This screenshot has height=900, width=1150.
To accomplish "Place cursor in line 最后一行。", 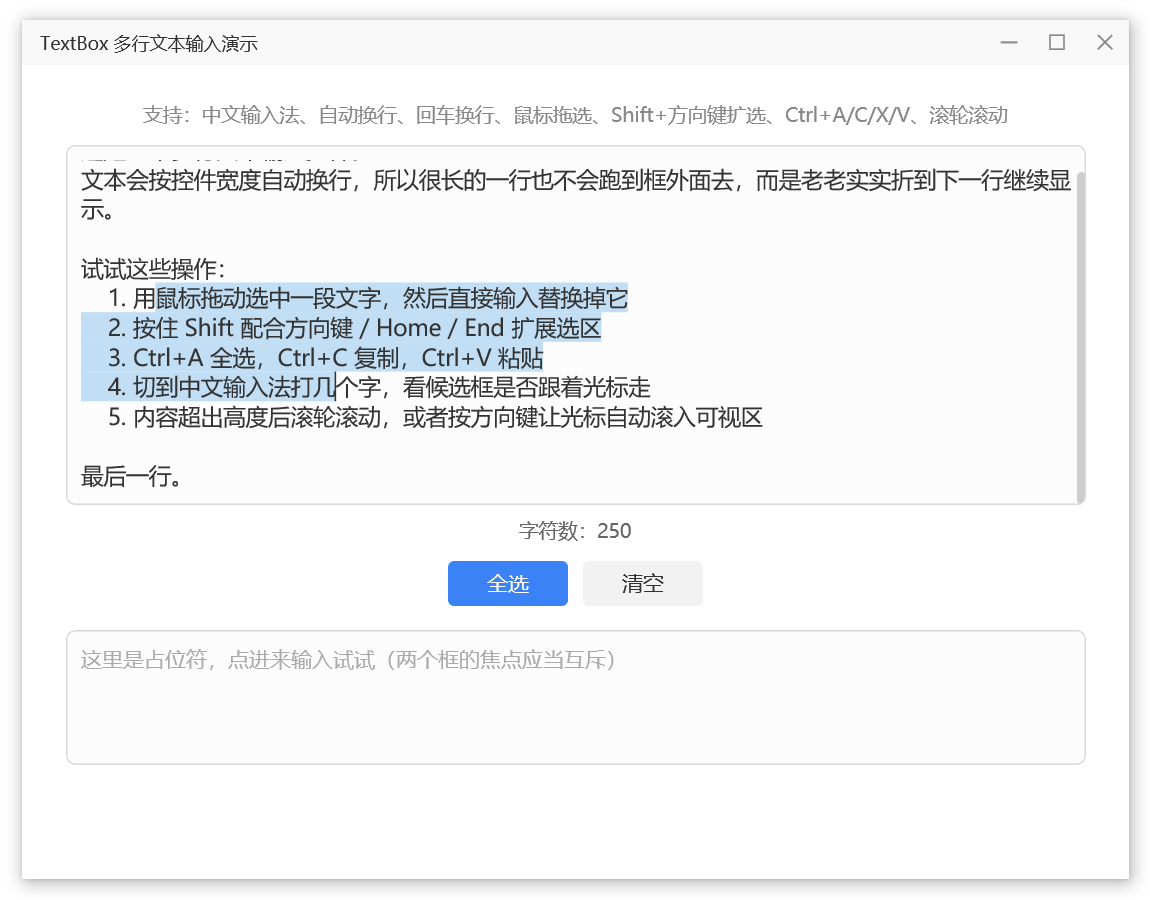I will tap(131, 477).
